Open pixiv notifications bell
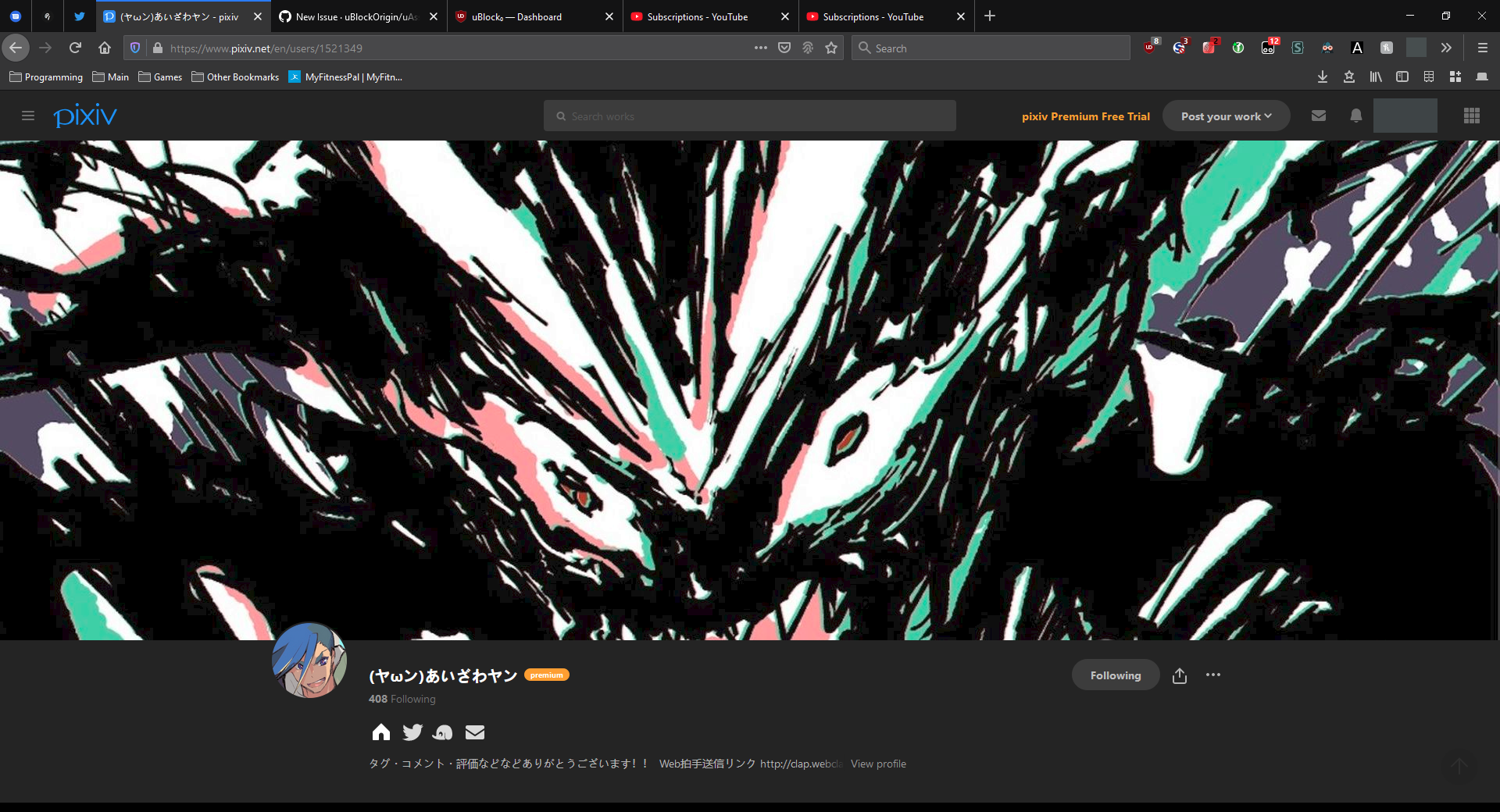 pos(1355,116)
